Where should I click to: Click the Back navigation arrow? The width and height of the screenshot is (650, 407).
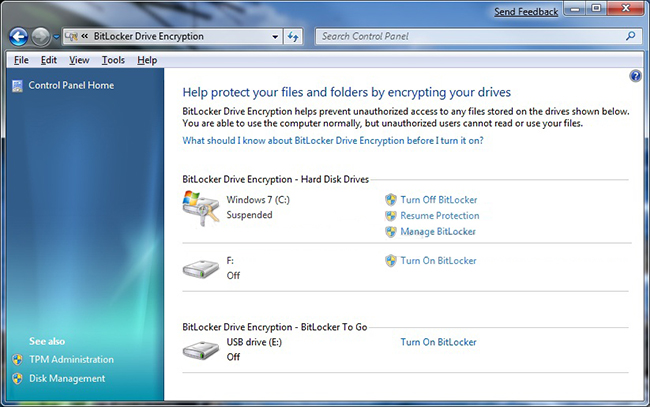(19, 37)
